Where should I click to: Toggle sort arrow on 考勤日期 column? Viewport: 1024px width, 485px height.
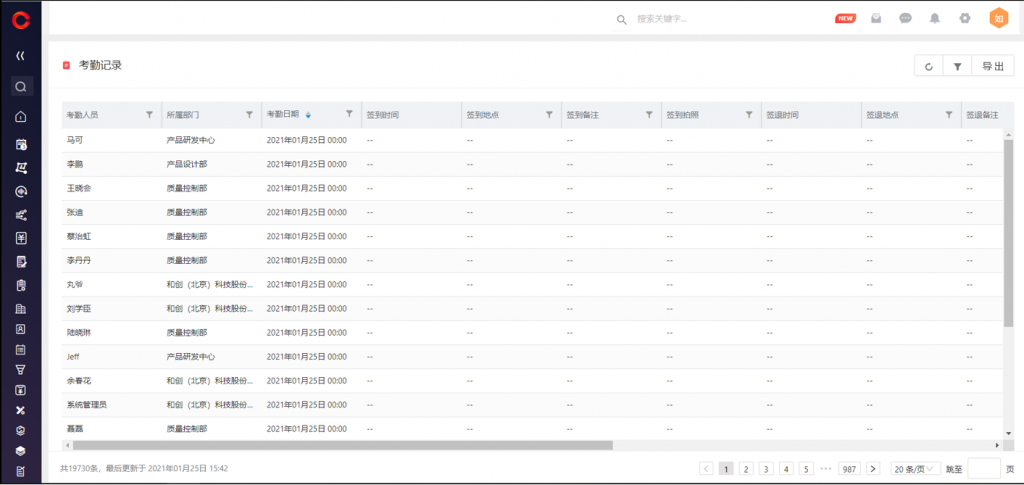tap(308, 115)
